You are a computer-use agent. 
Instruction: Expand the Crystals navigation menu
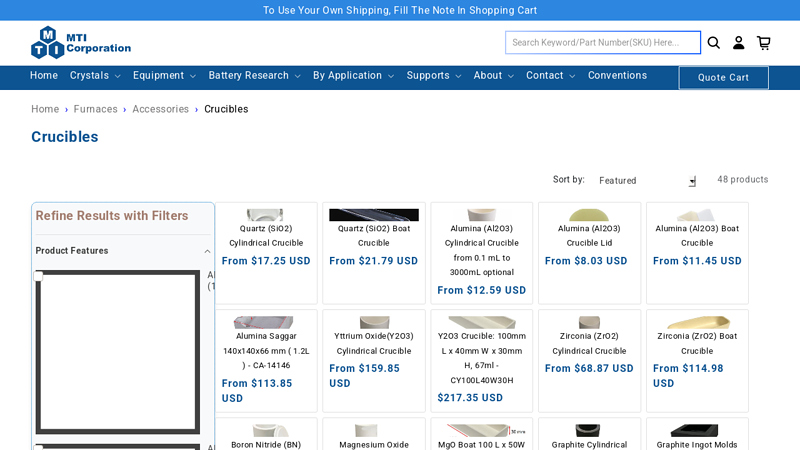pyautogui.click(x=95, y=76)
